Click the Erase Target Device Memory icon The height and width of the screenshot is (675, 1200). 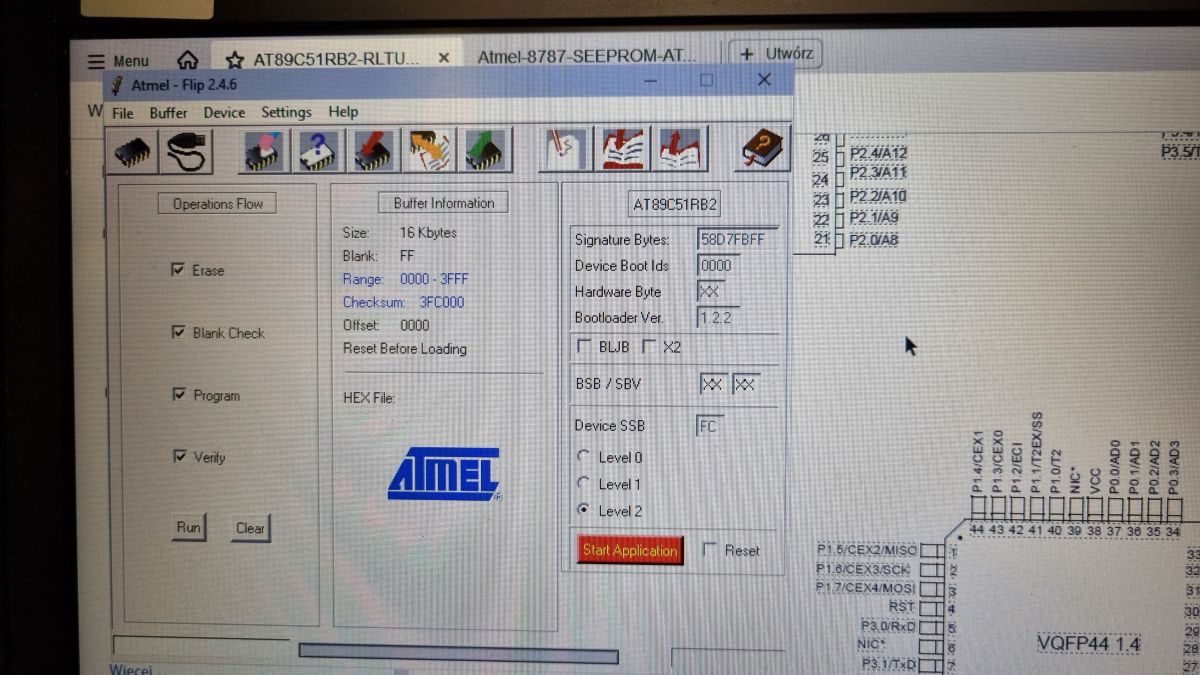point(265,151)
